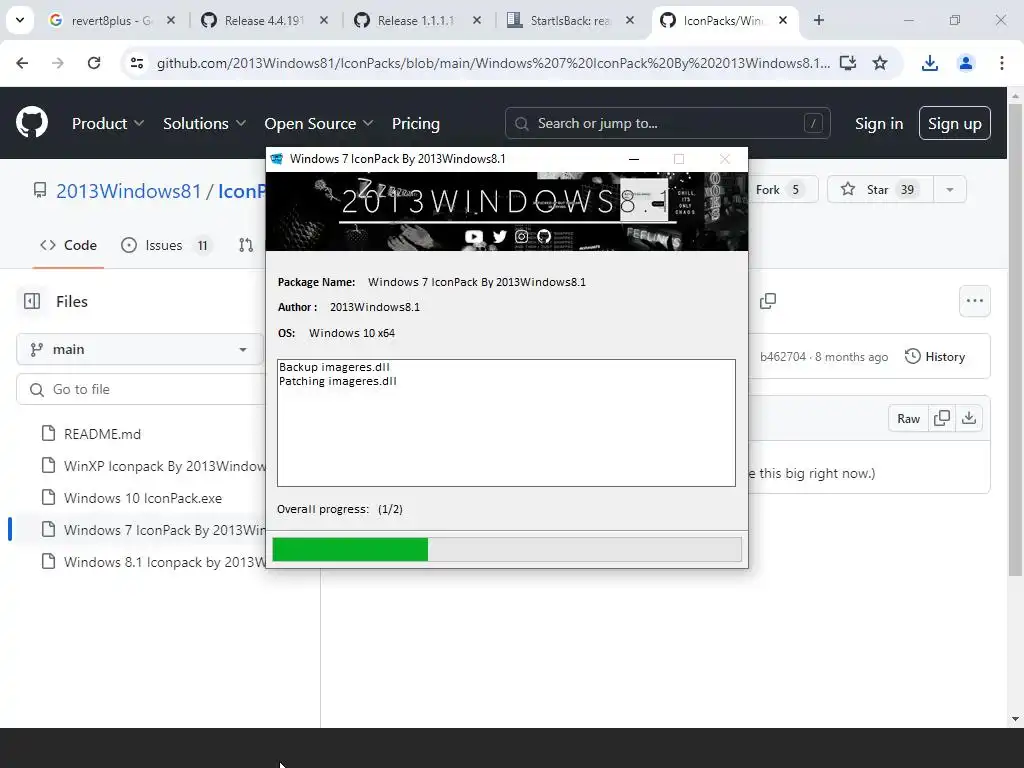The height and width of the screenshot is (768, 1024).
Task: Click the "Patching imageres.dll" log line
Action: (338, 381)
